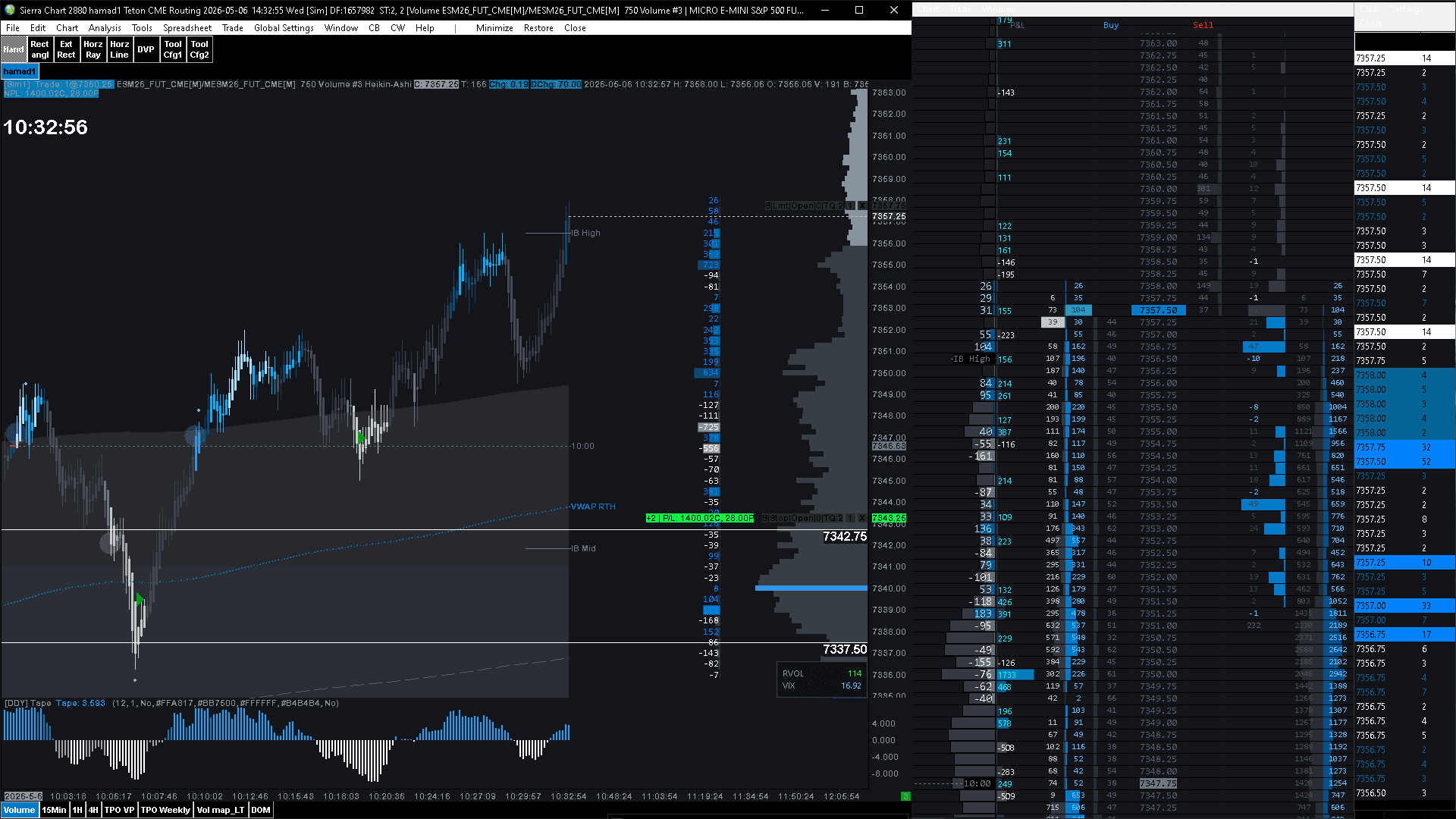Open Window menu in DOM window

(998, 9)
